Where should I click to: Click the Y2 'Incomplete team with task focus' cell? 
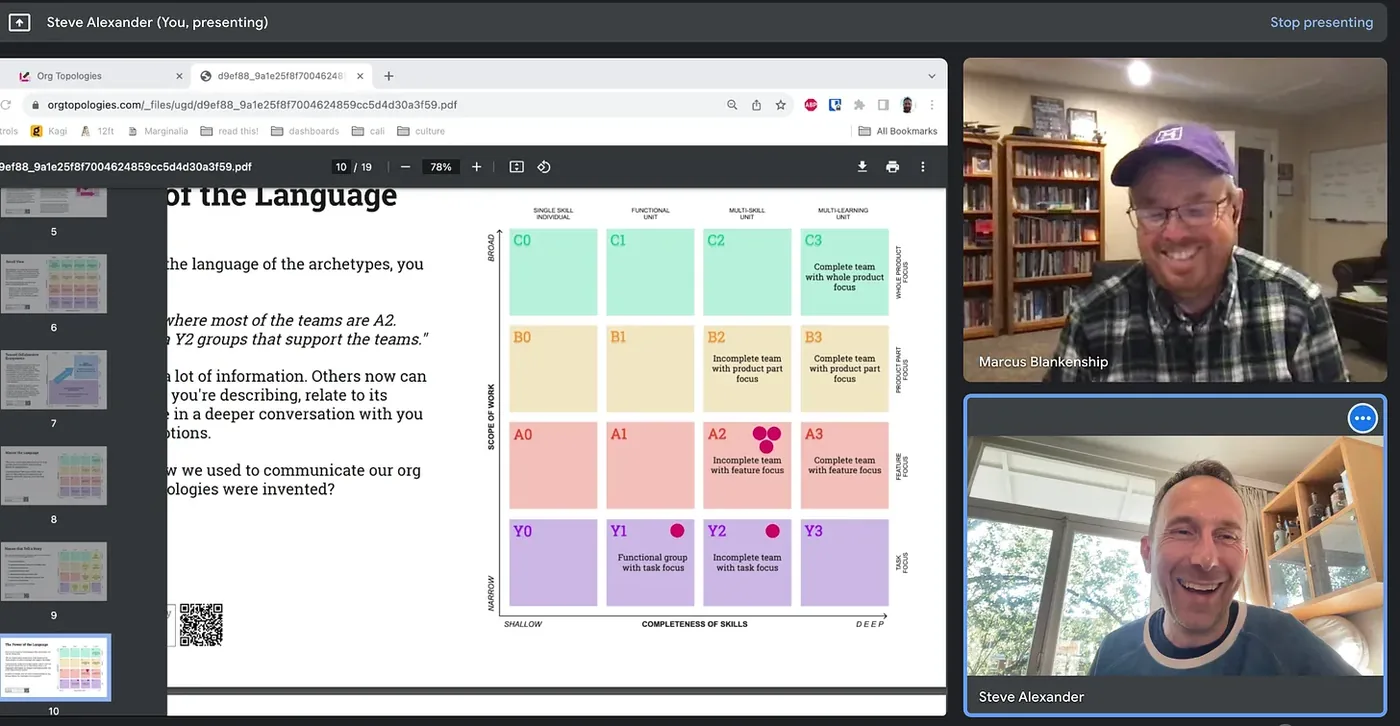pos(747,562)
